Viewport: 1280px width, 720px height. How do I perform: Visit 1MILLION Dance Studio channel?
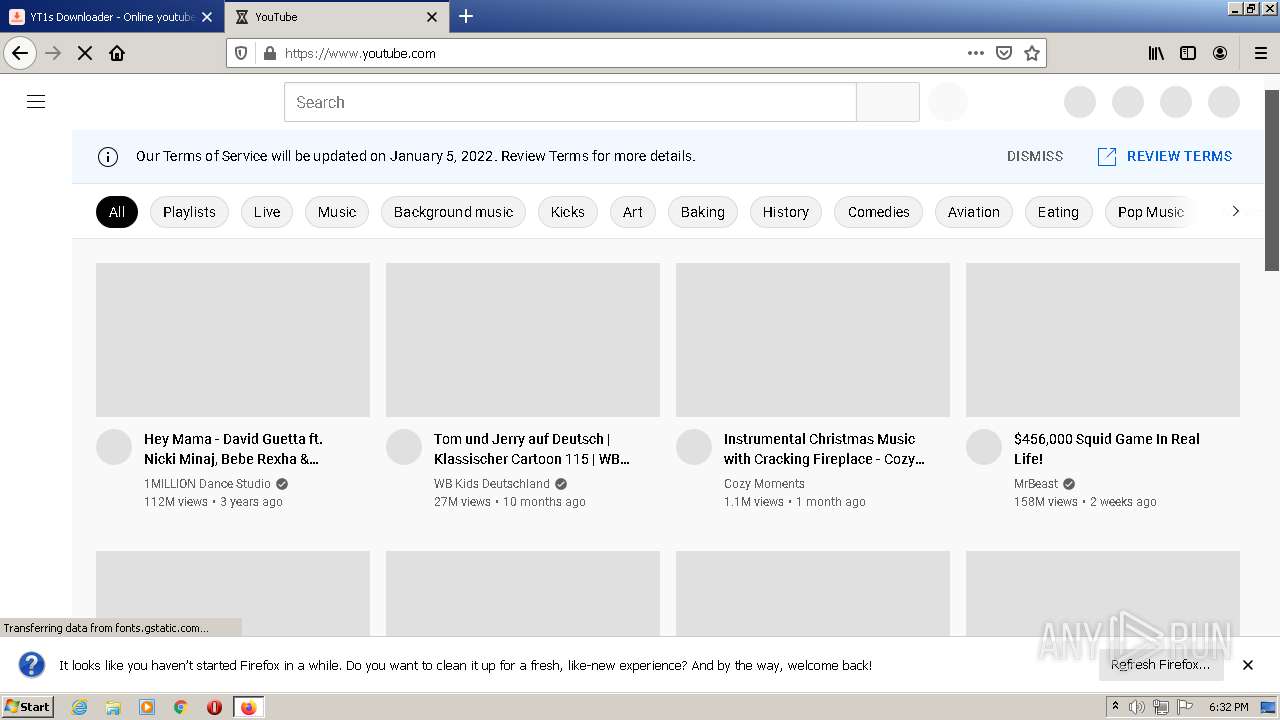pyautogui.click(x=207, y=484)
